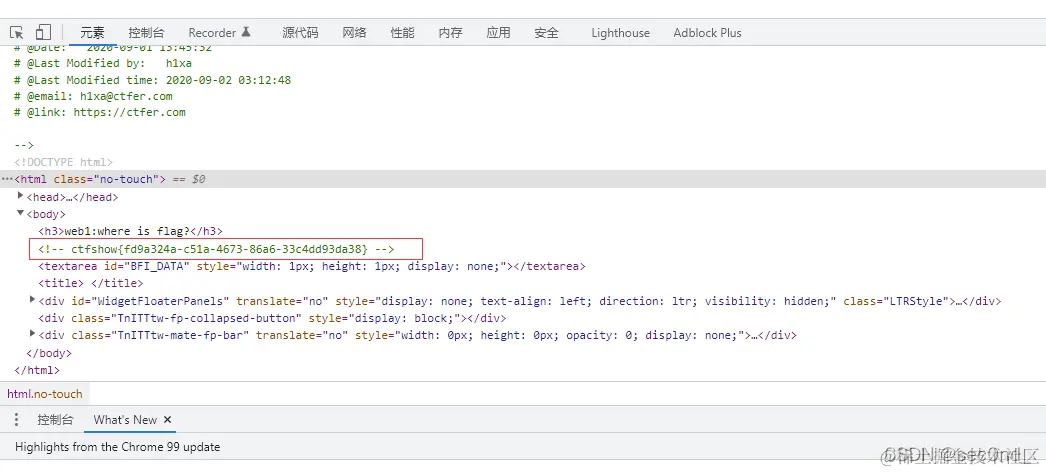1046x473 pixels.
Task: Open the 源代码 tab
Action: [x=300, y=33]
